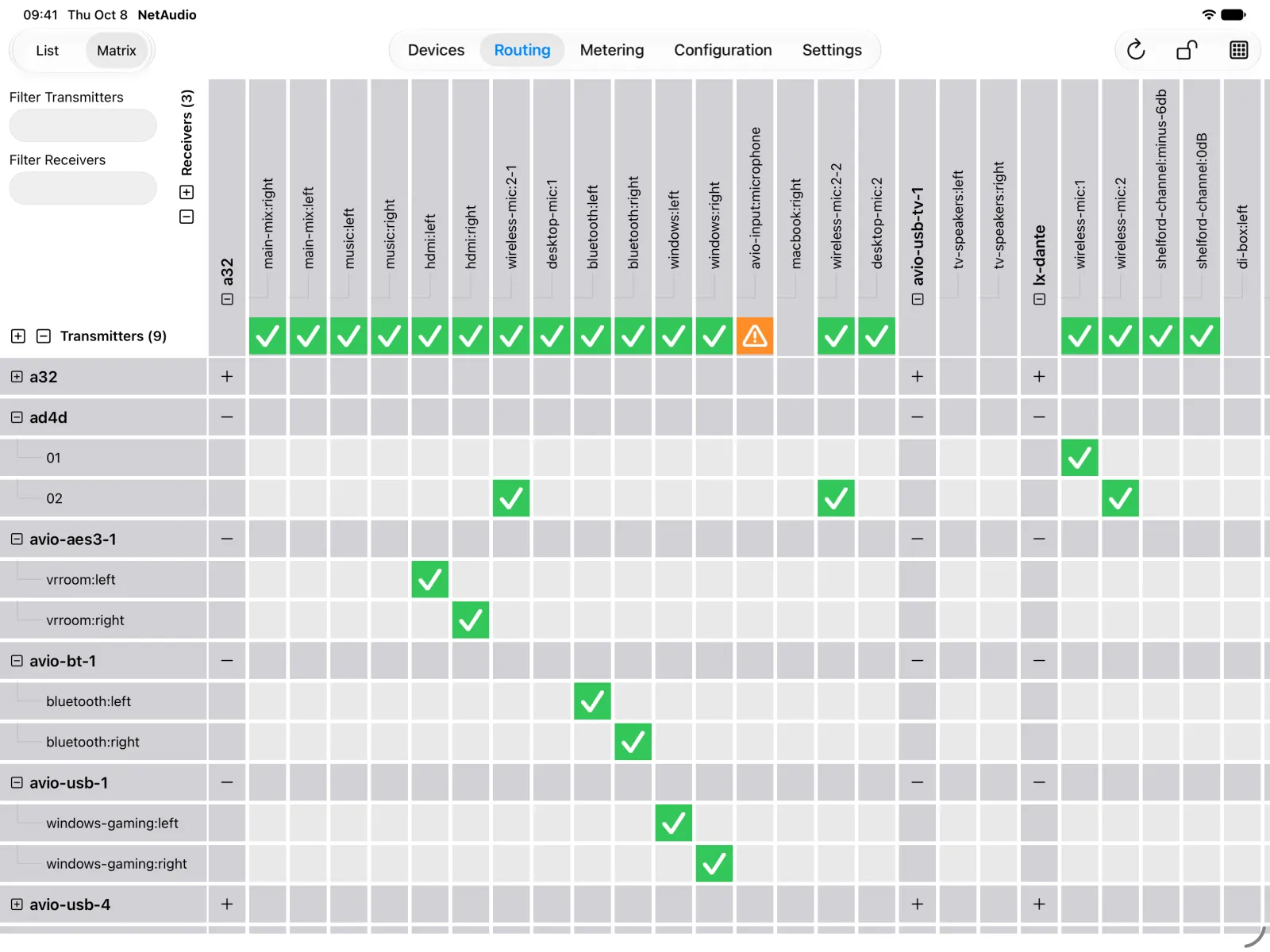Toggle vrroom:left to hdmi:left routing

[430, 580]
